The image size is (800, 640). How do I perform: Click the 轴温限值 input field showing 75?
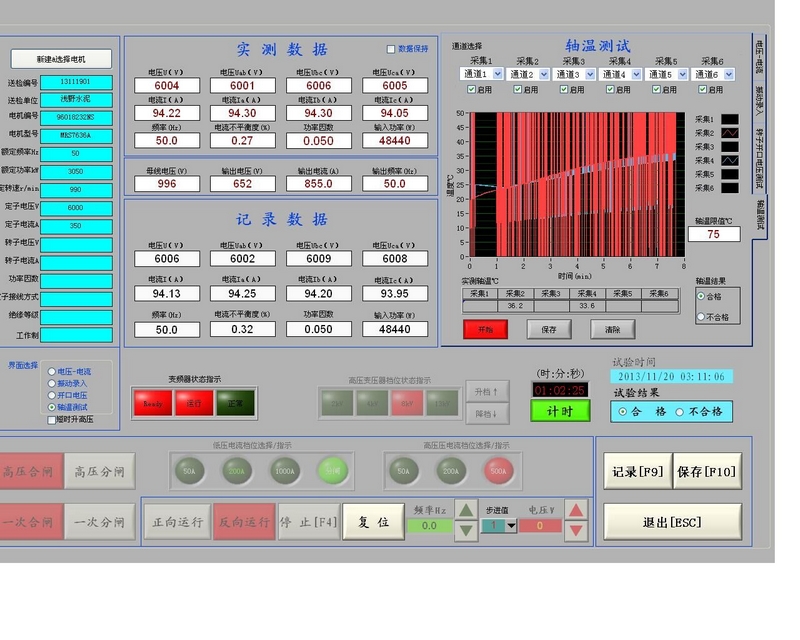pos(713,234)
